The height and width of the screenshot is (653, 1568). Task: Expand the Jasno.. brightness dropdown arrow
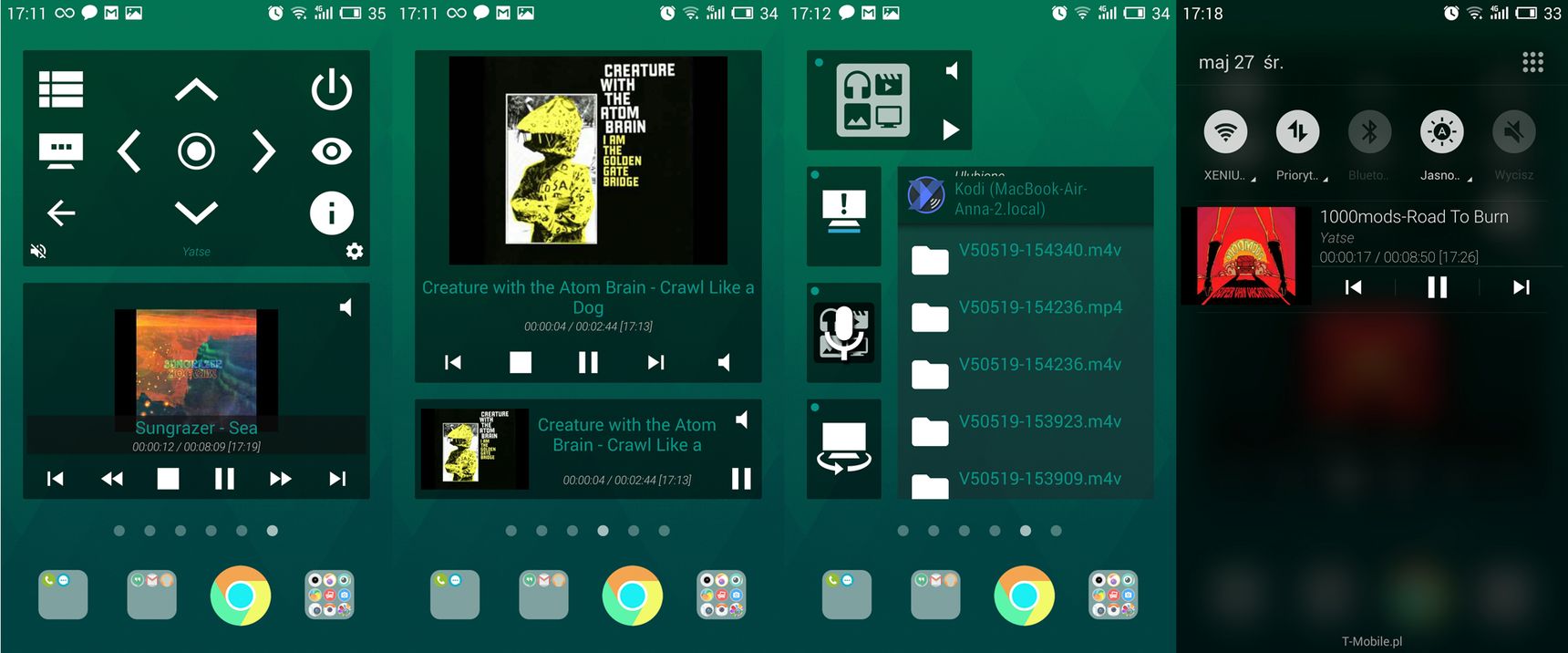click(x=1470, y=179)
